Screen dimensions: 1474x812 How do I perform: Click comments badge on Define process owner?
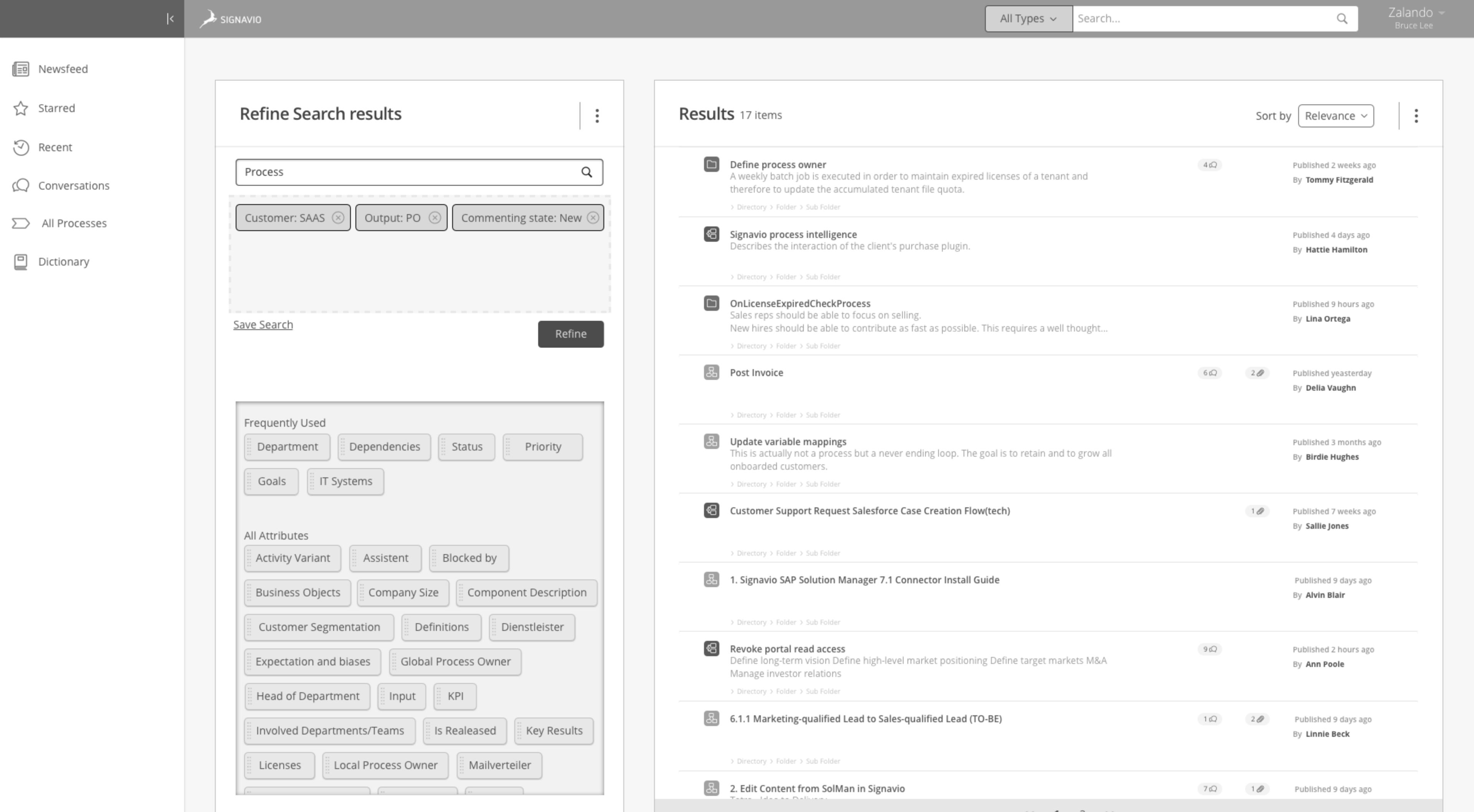click(1209, 165)
